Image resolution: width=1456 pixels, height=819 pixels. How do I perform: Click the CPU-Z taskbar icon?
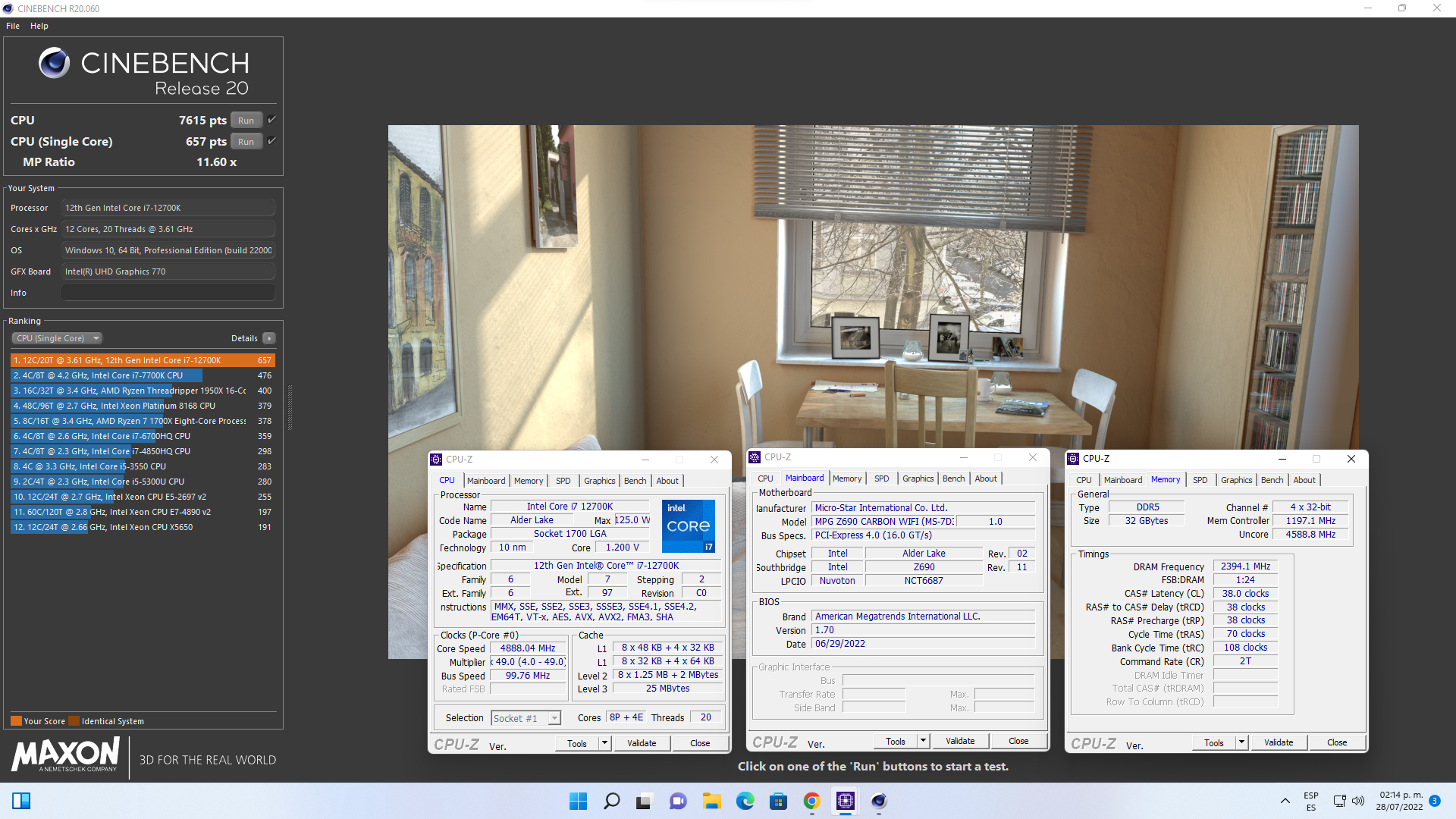(845, 801)
